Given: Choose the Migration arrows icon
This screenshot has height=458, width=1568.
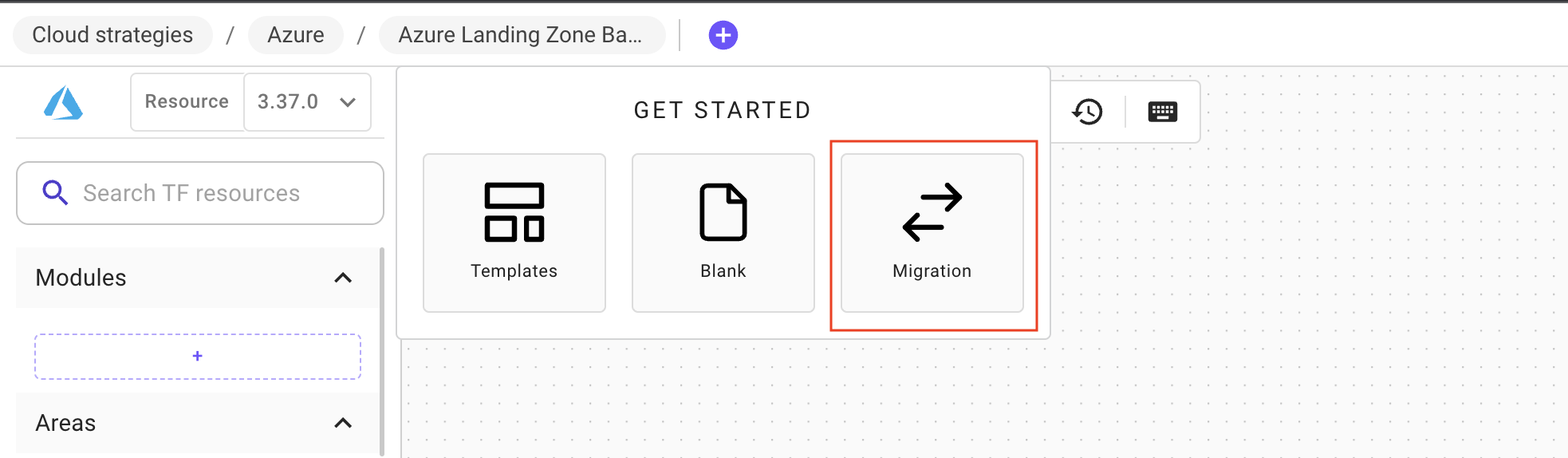Looking at the screenshot, I should [932, 212].
